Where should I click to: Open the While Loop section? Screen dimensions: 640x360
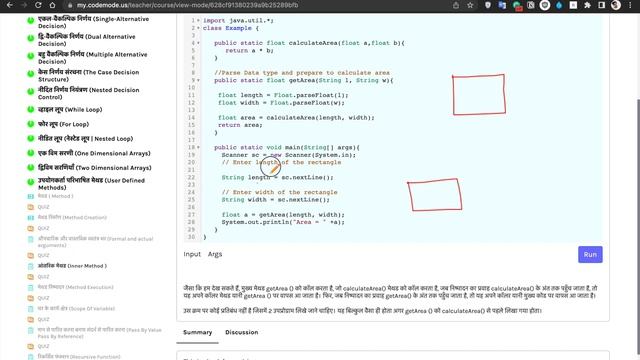[x=70, y=109]
